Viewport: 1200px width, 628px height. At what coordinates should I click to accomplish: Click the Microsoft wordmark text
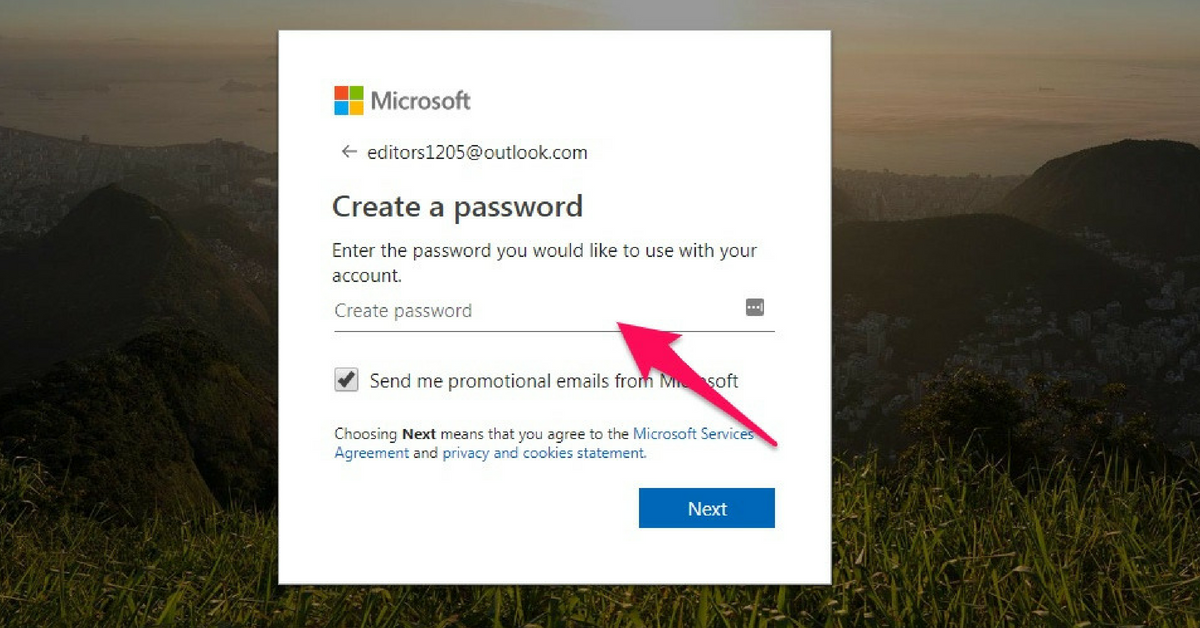point(420,101)
